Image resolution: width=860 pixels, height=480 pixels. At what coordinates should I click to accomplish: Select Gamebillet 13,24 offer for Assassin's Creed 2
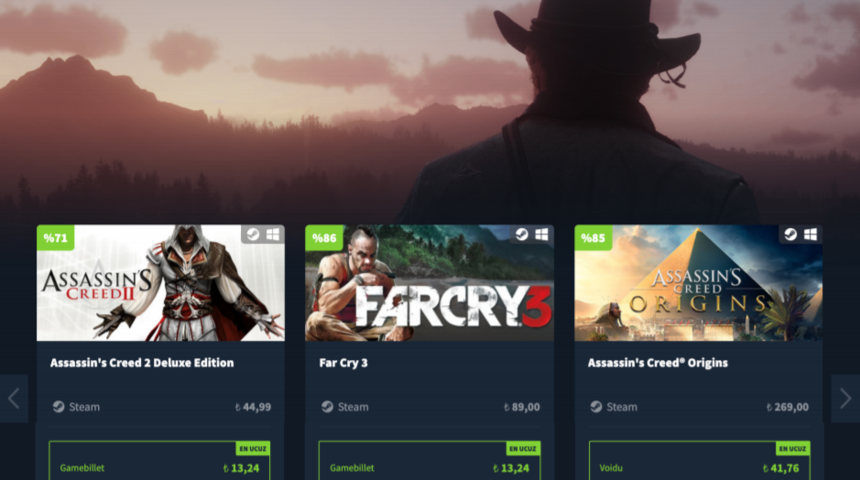159,461
